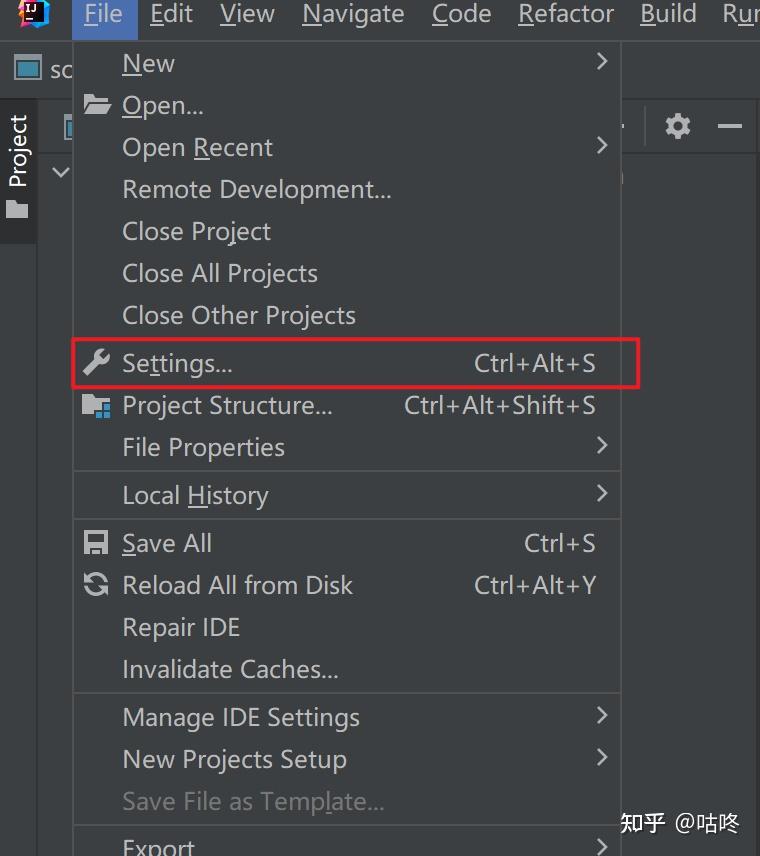This screenshot has width=760, height=856.
Task: Collapse the project tree chevron
Action: pyautogui.click(x=61, y=172)
